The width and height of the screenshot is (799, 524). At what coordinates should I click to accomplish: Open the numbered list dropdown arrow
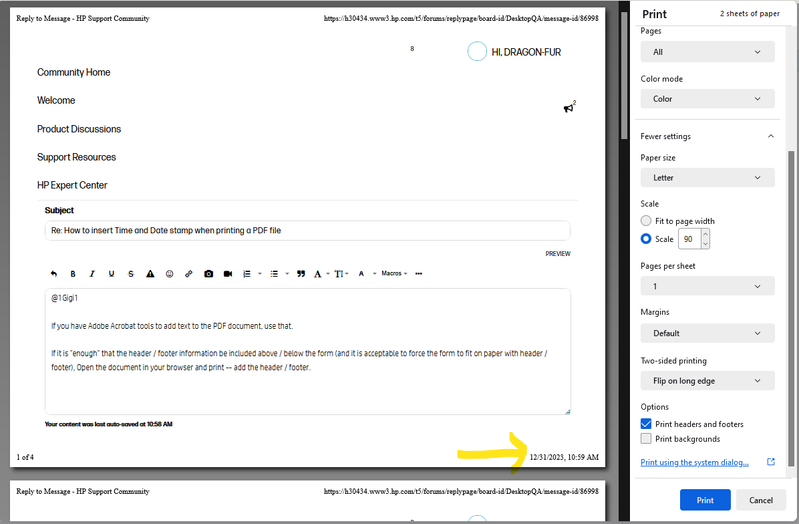[x=260, y=274]
